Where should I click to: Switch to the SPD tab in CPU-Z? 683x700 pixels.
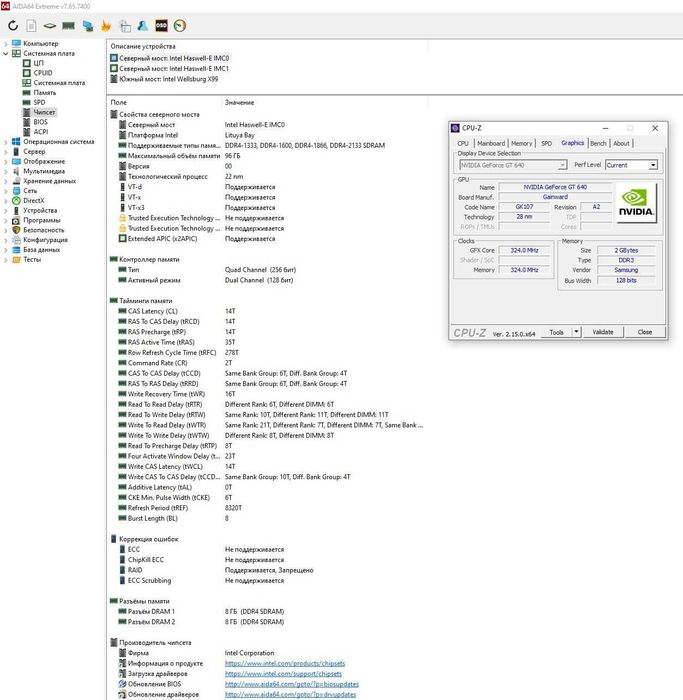point(546,143)
